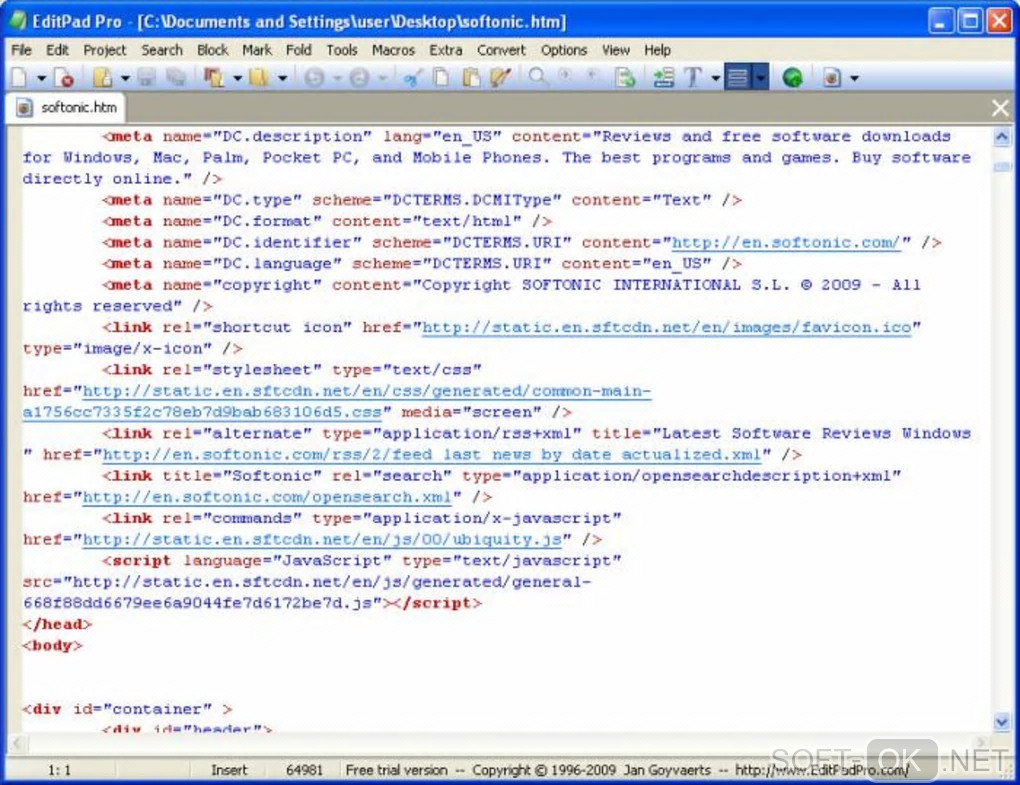Open the Options menu

pos(564,50)
